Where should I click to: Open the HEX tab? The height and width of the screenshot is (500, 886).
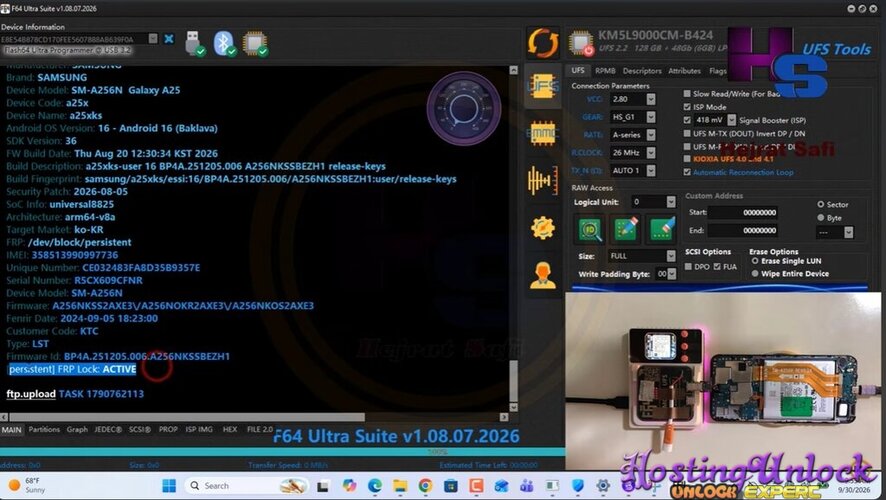(x=230, y=429)
